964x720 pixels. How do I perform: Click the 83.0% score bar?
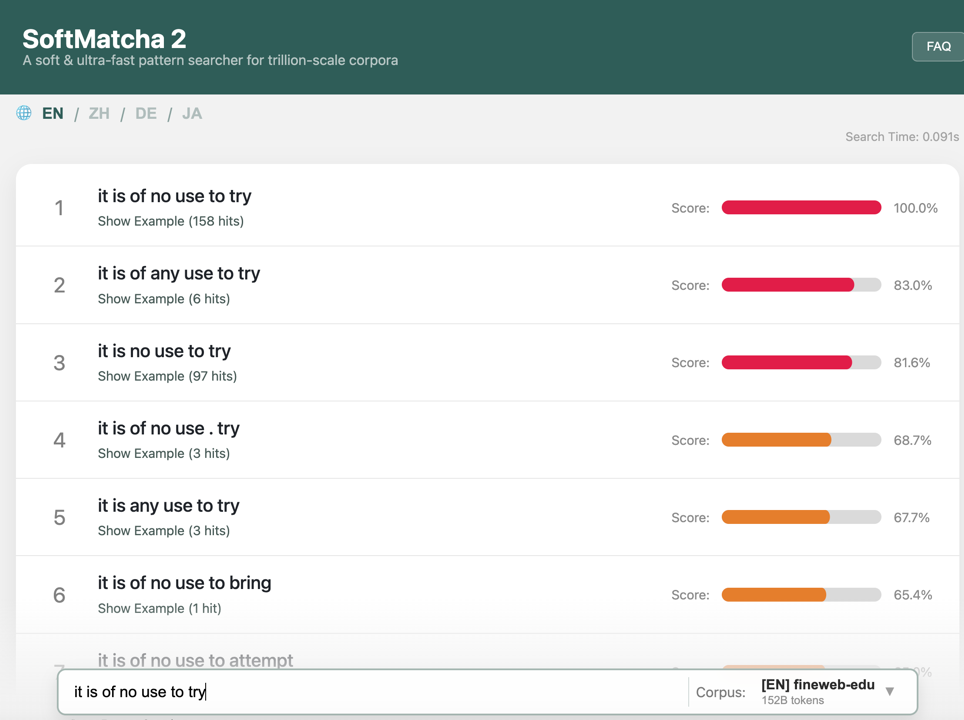pyautogui.click(x=801, y=285)
